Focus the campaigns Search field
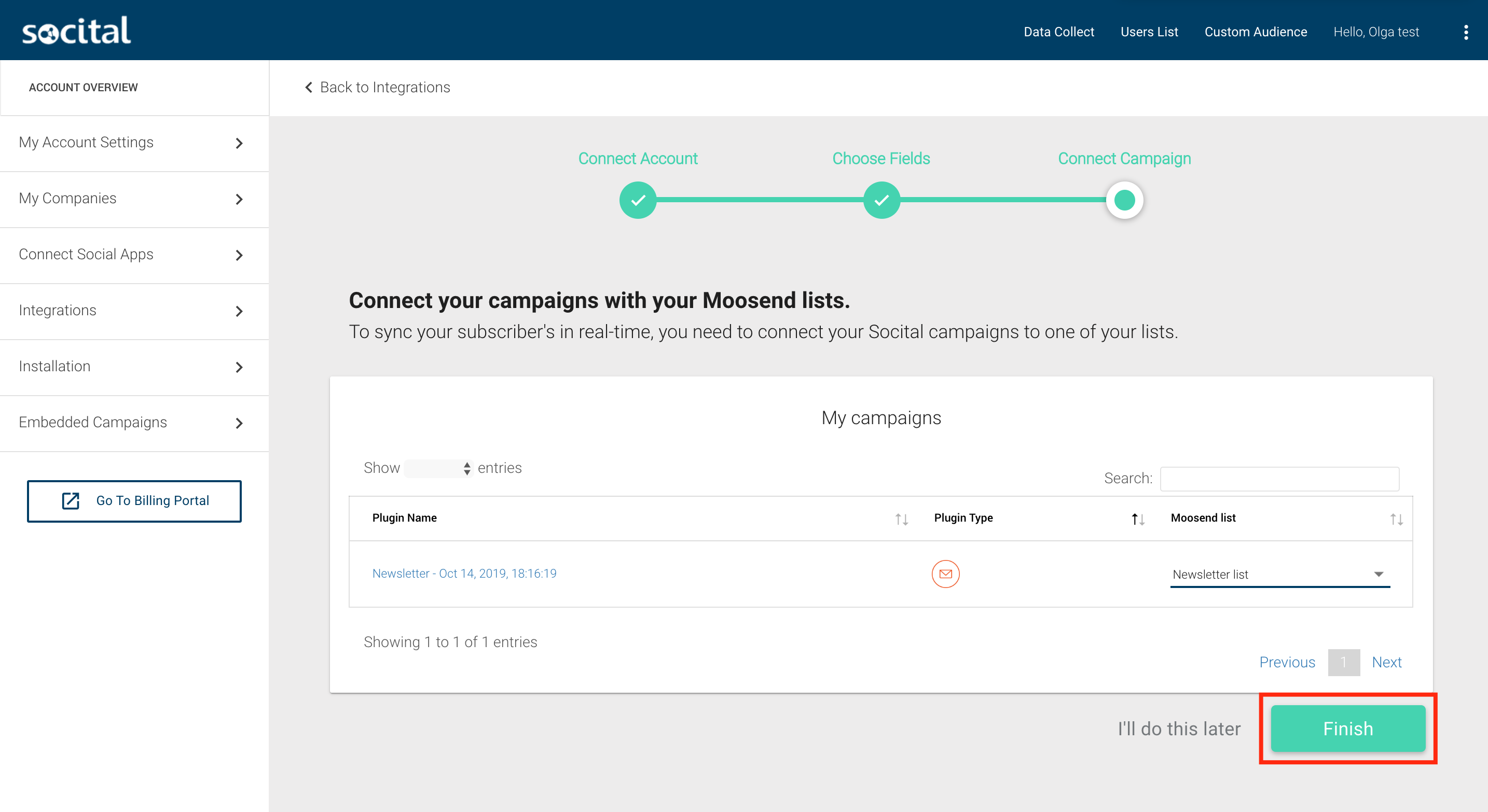This screenshot has width=1488, height=812. pos(1279,479)
